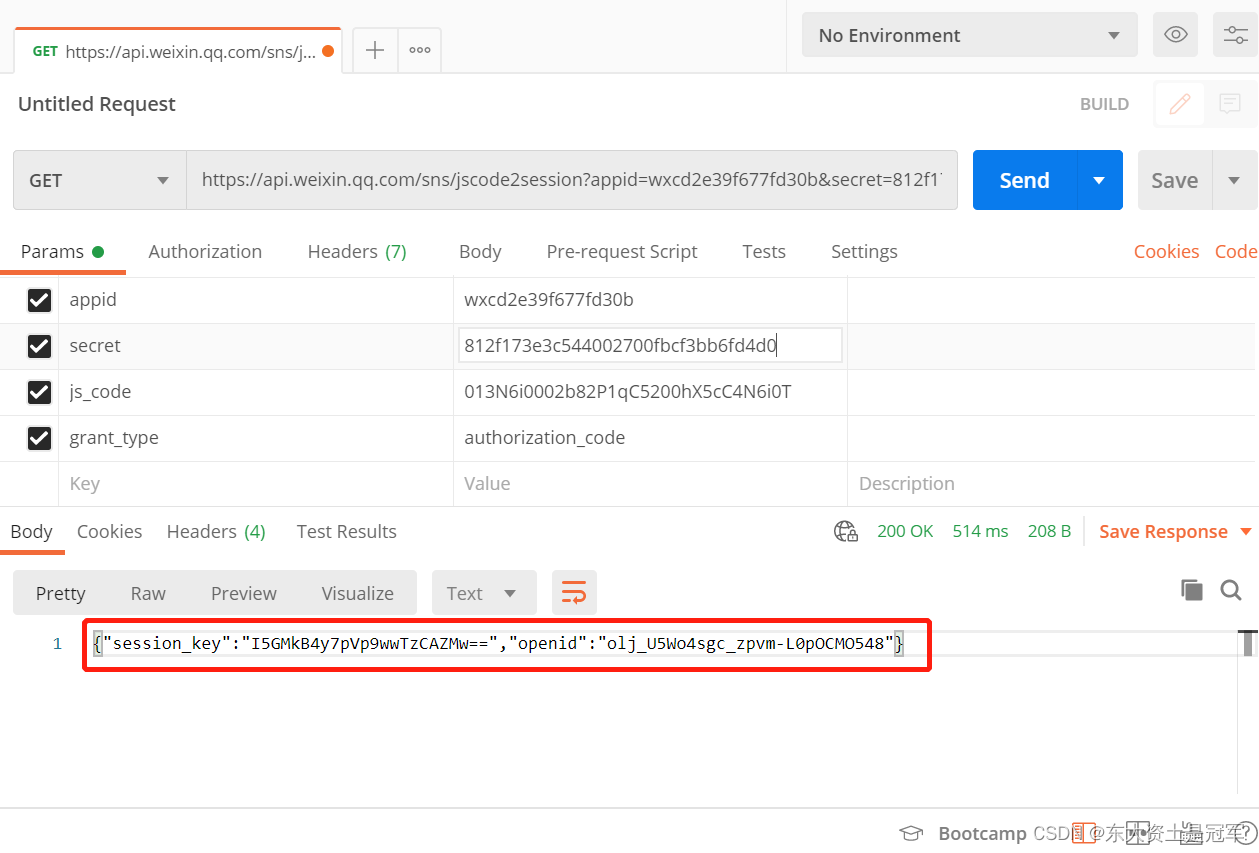Switch to the Authorization tab
1259x853 pixels.
[205, 252]
